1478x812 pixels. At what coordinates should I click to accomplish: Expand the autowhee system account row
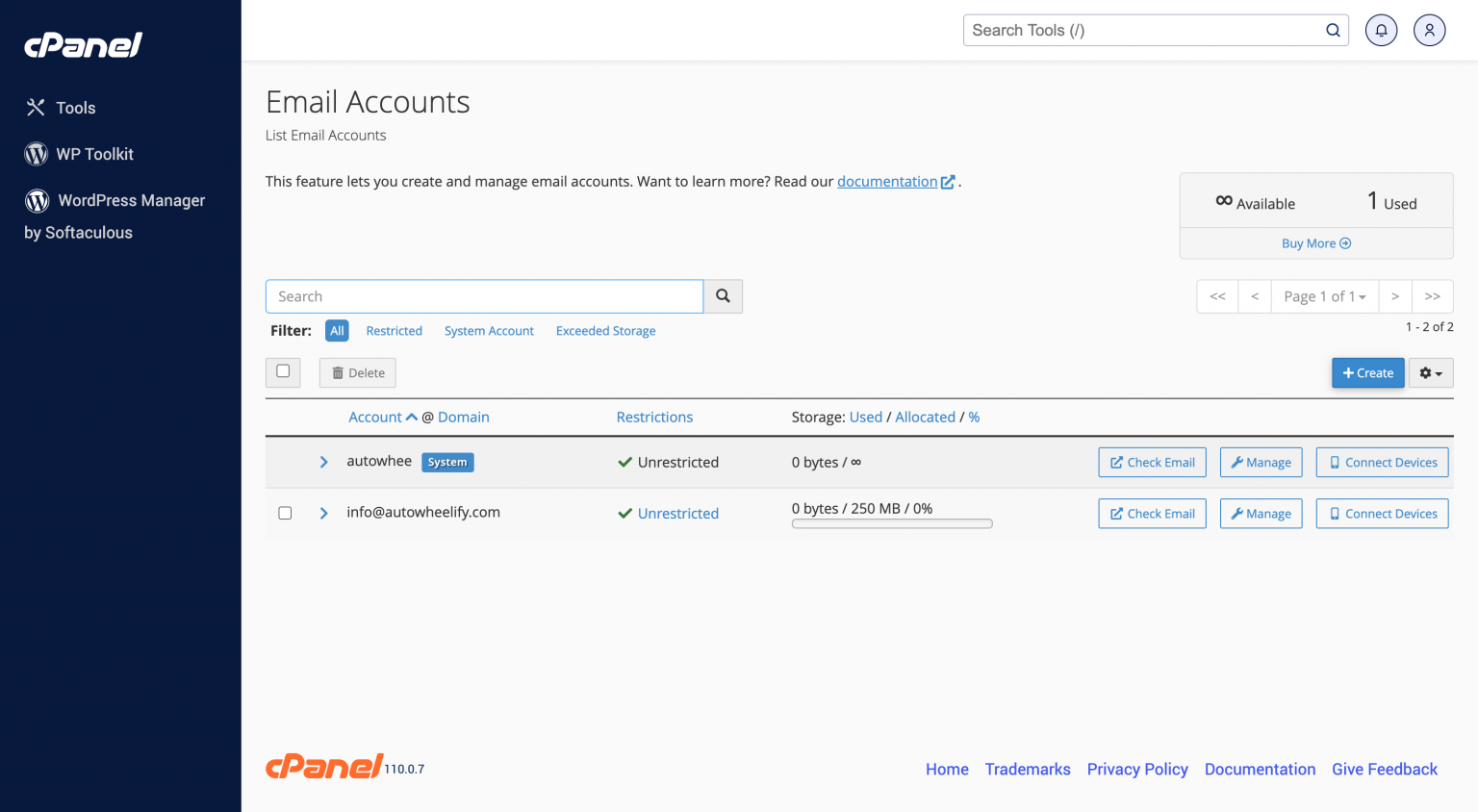324,462
